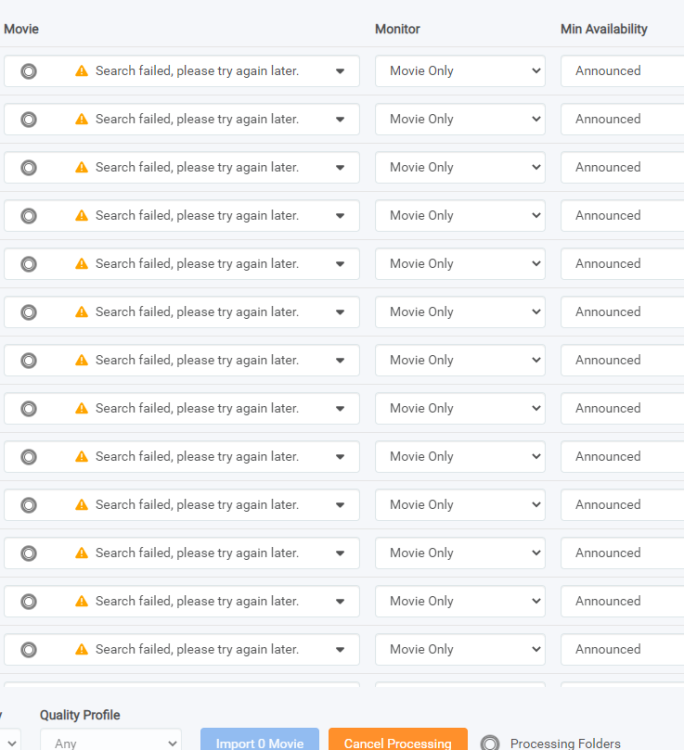Click the Import 0 Movie button
The height and width of the screenshot is (750, 684).
click(260, 740)
